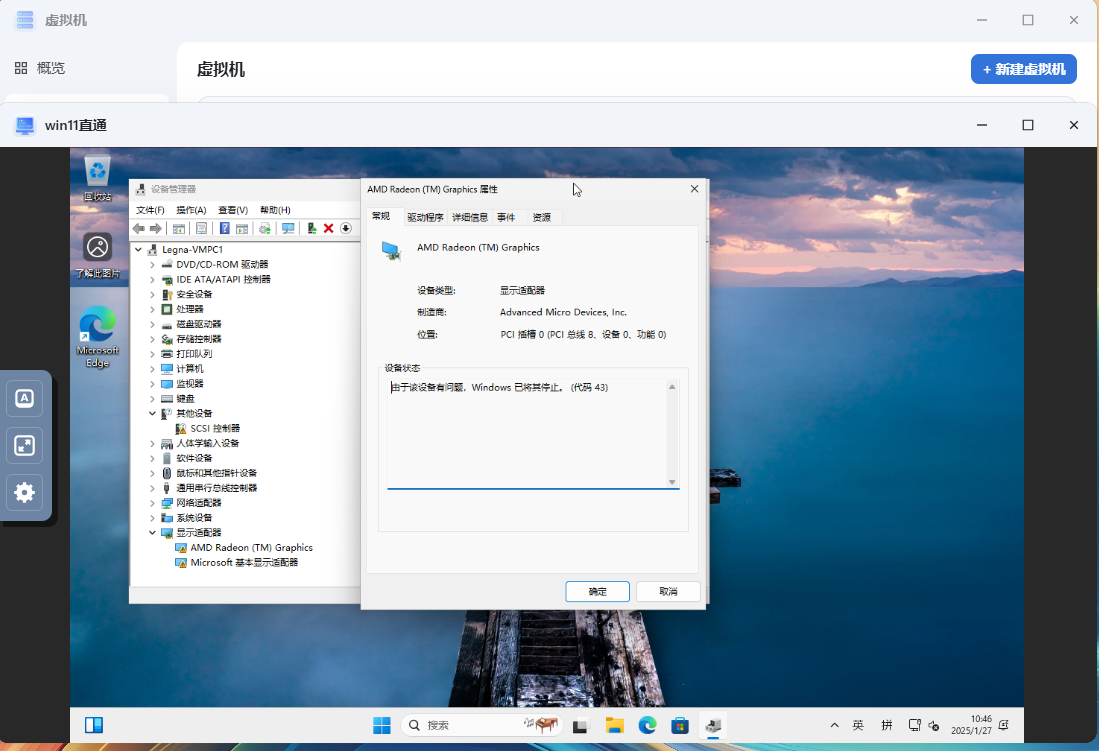The height and width of the screenshot is (751, 1099).
Task: Click the Task View taskbar icon
Action: coord(580,725)
